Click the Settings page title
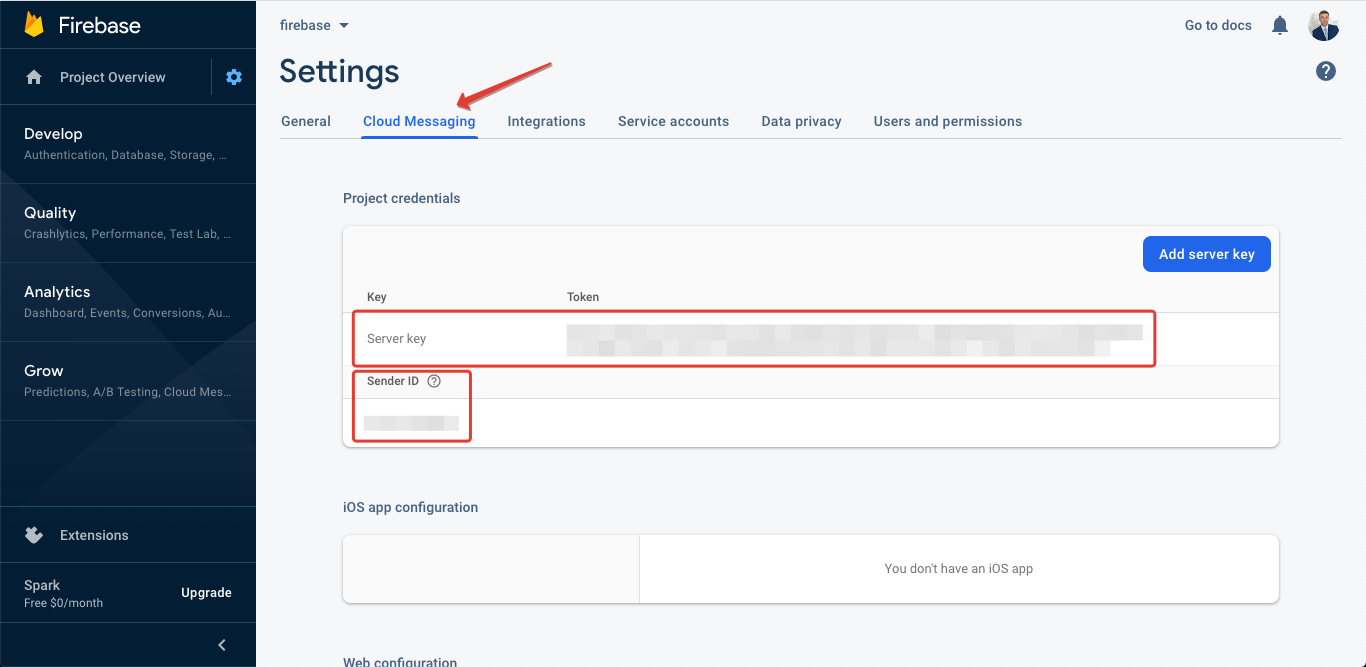This screenshot has width=1366, height=667. coord(339,71)
